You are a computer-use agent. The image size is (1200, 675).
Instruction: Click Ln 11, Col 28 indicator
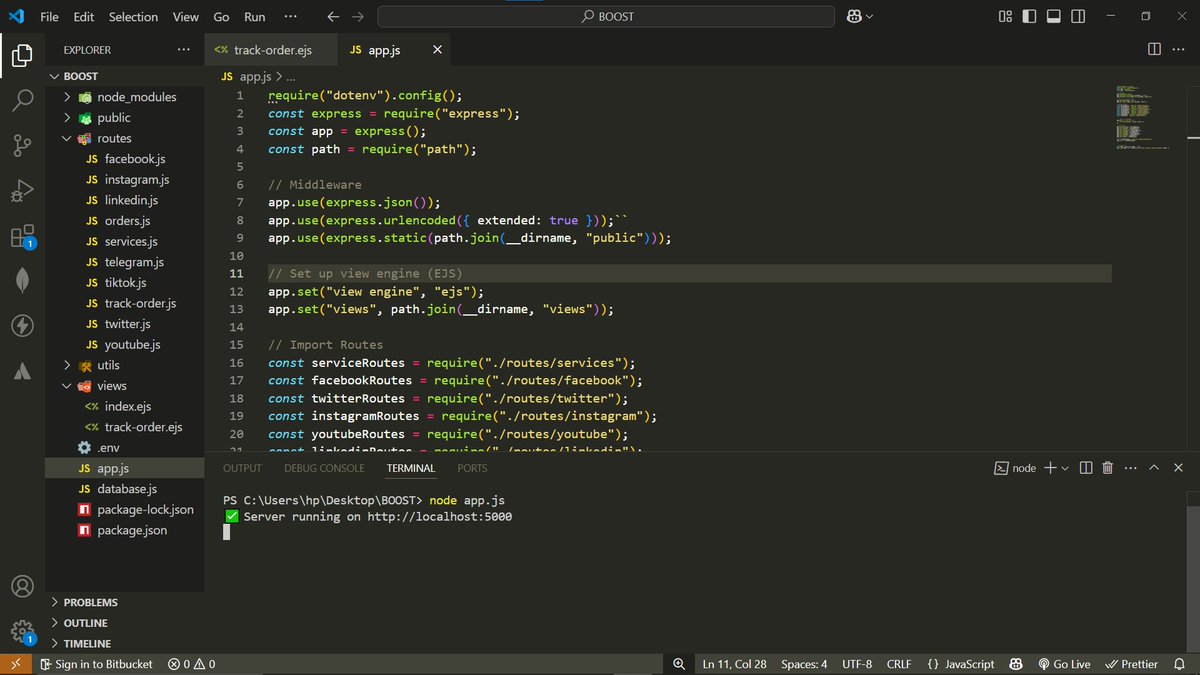(735, 664)
